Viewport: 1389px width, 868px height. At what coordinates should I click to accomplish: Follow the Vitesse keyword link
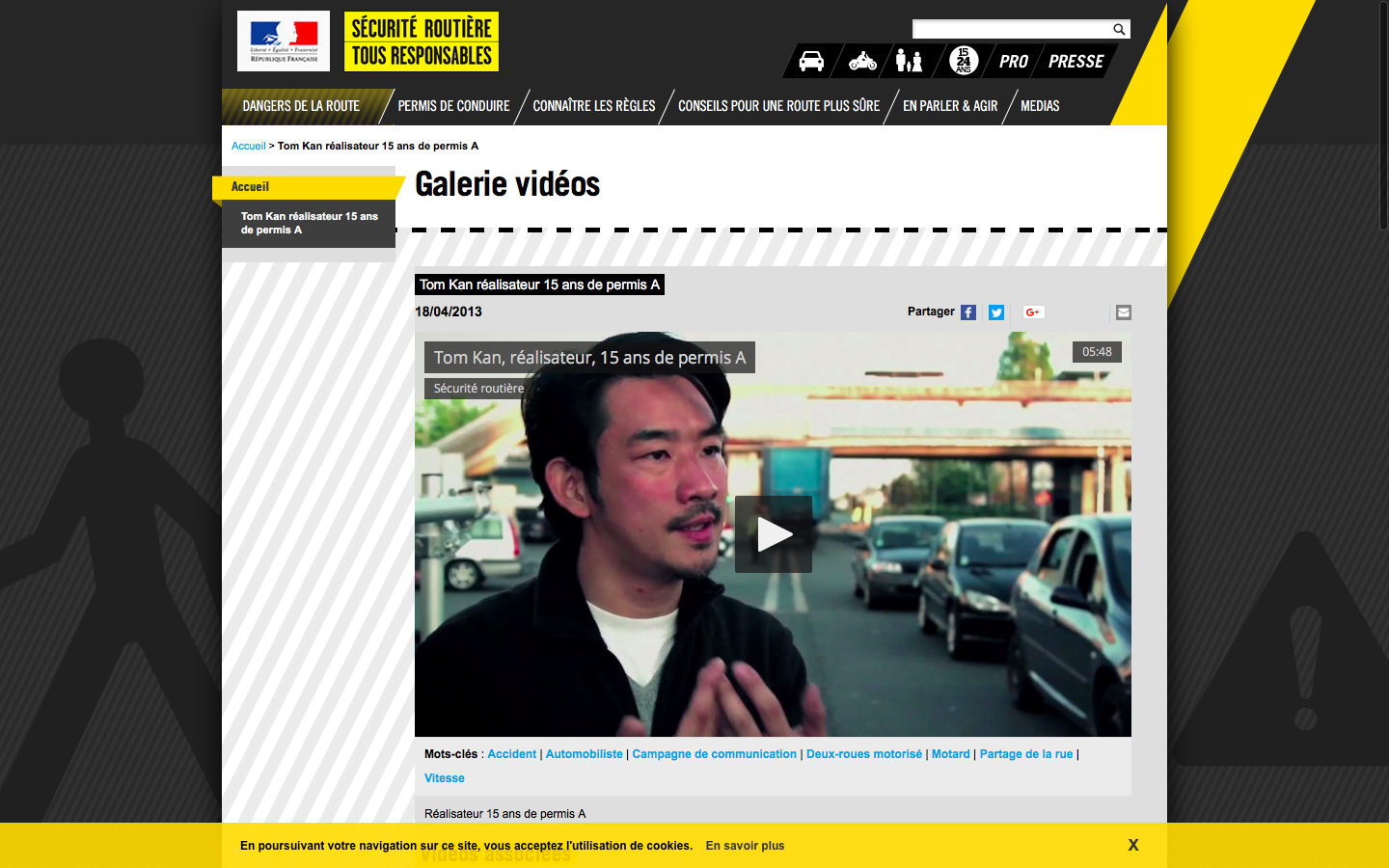click(445, 778)
